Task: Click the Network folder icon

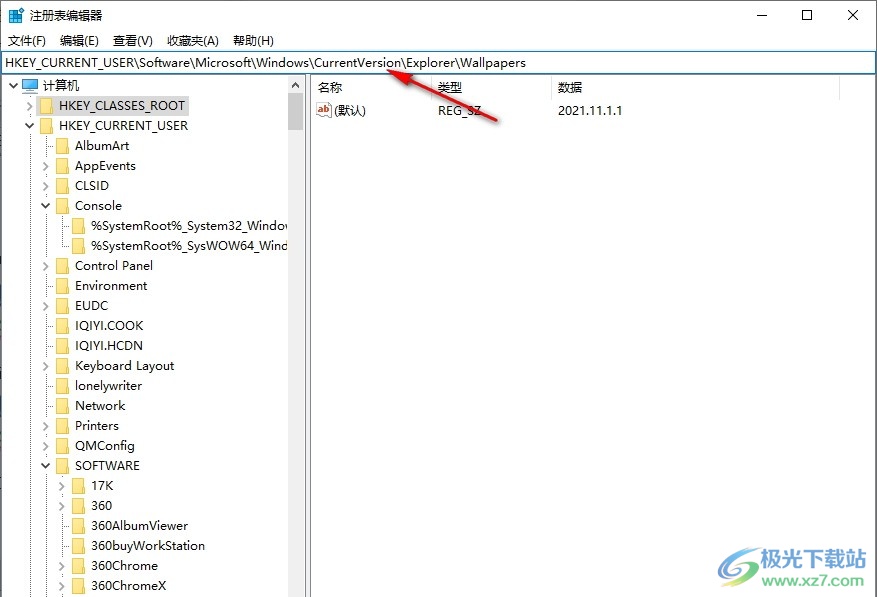Action: point(63,406)
